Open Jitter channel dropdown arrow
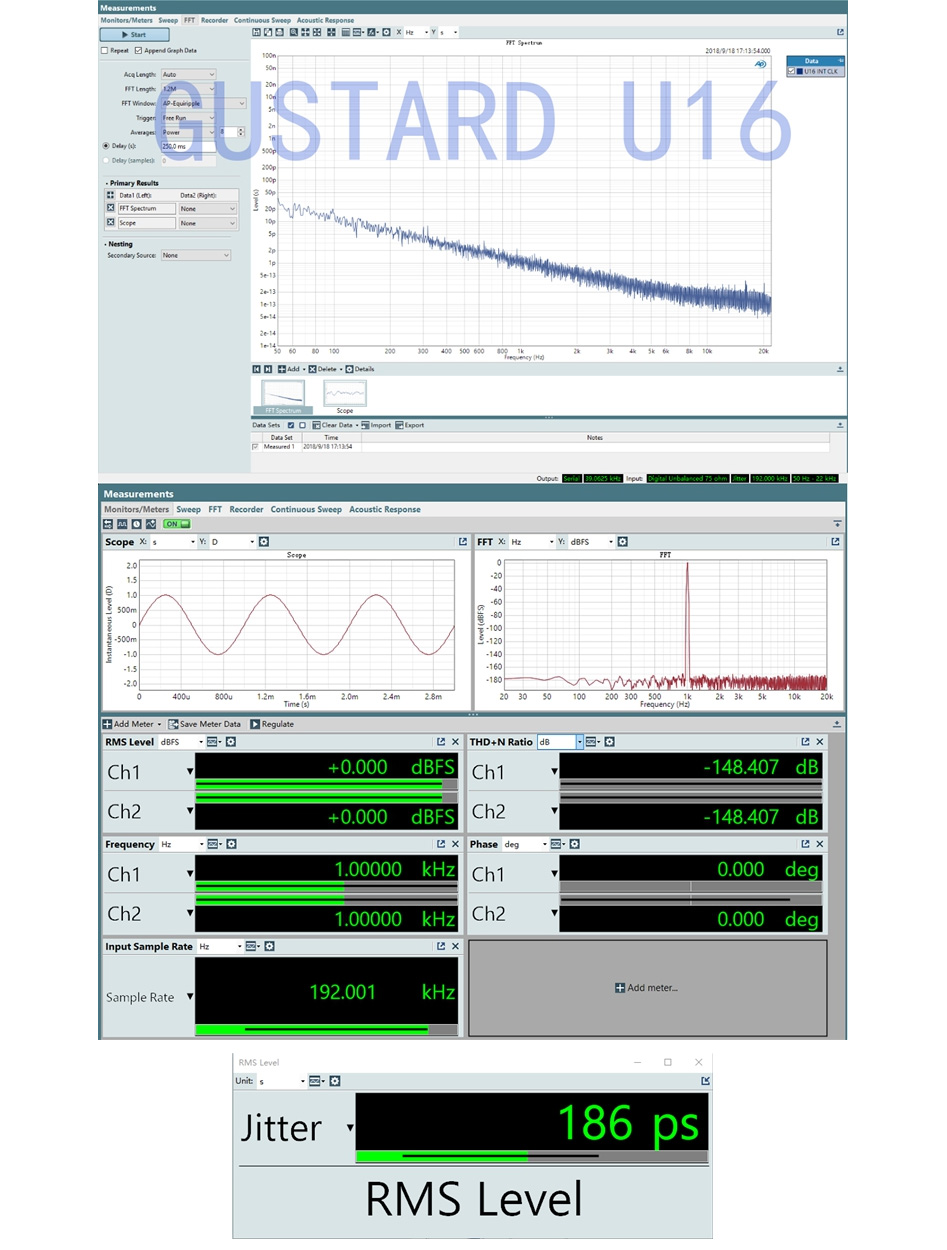This screenshot has height=1250, width=947. (350, 1128)
